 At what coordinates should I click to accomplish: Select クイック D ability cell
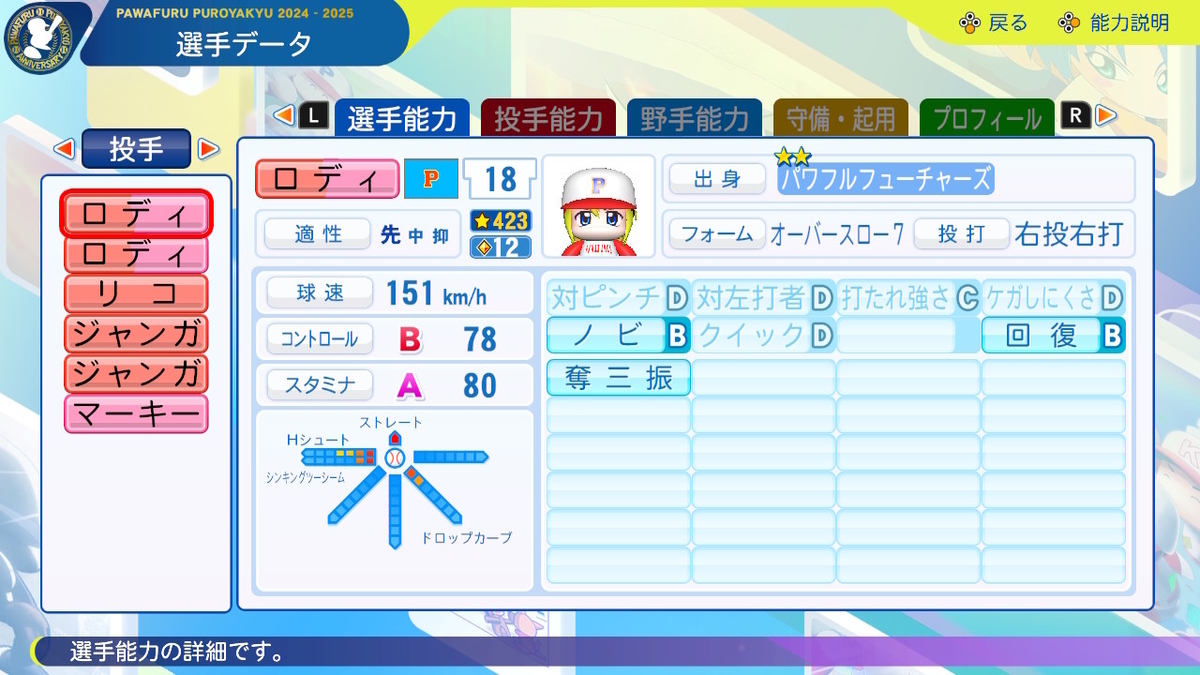click(764, 336)
